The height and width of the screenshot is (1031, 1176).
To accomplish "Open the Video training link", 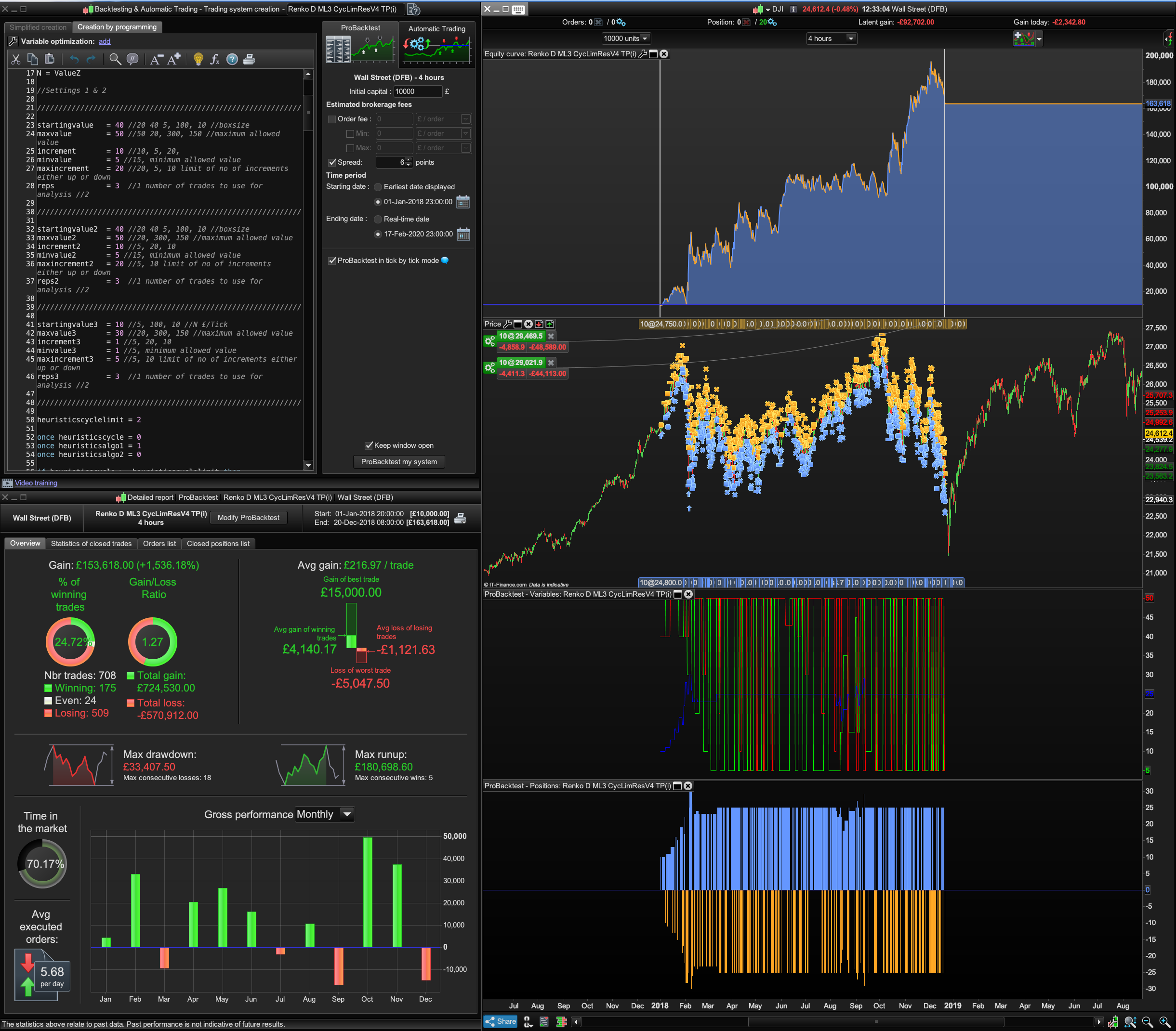I will coord(36,483).
